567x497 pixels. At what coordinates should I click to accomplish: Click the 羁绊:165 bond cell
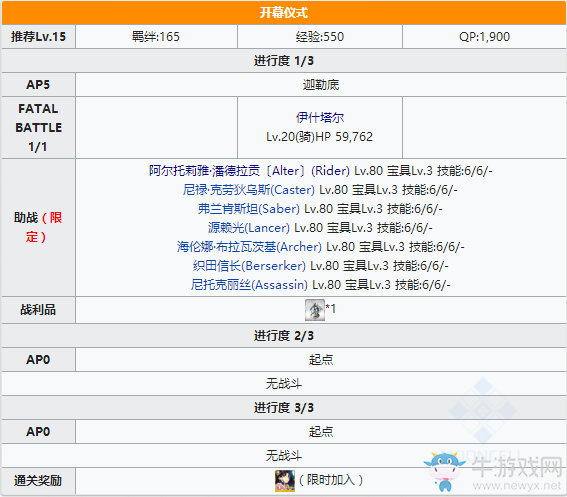tap(156, 37)
